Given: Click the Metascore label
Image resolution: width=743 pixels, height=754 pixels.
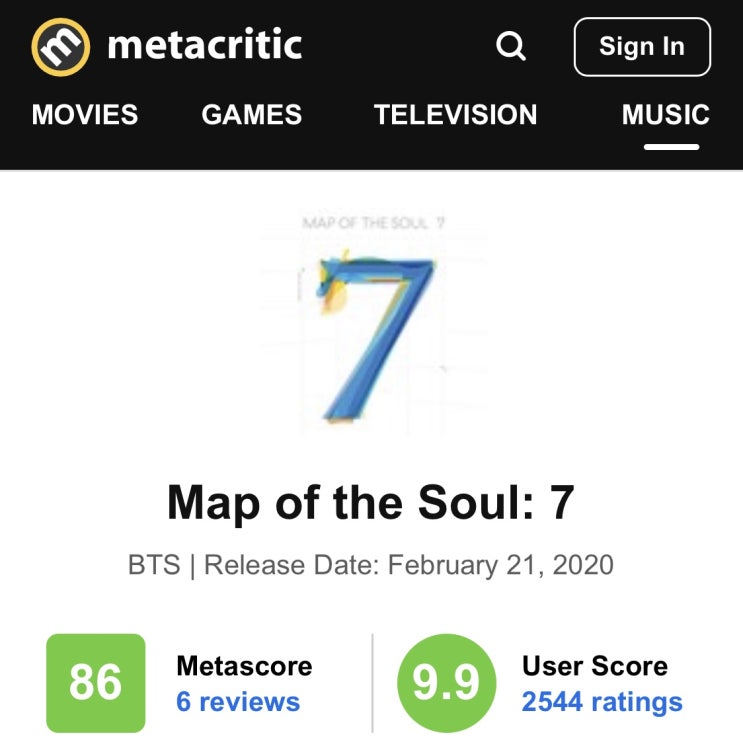Looking at the screenshot, I should point(244,666).
